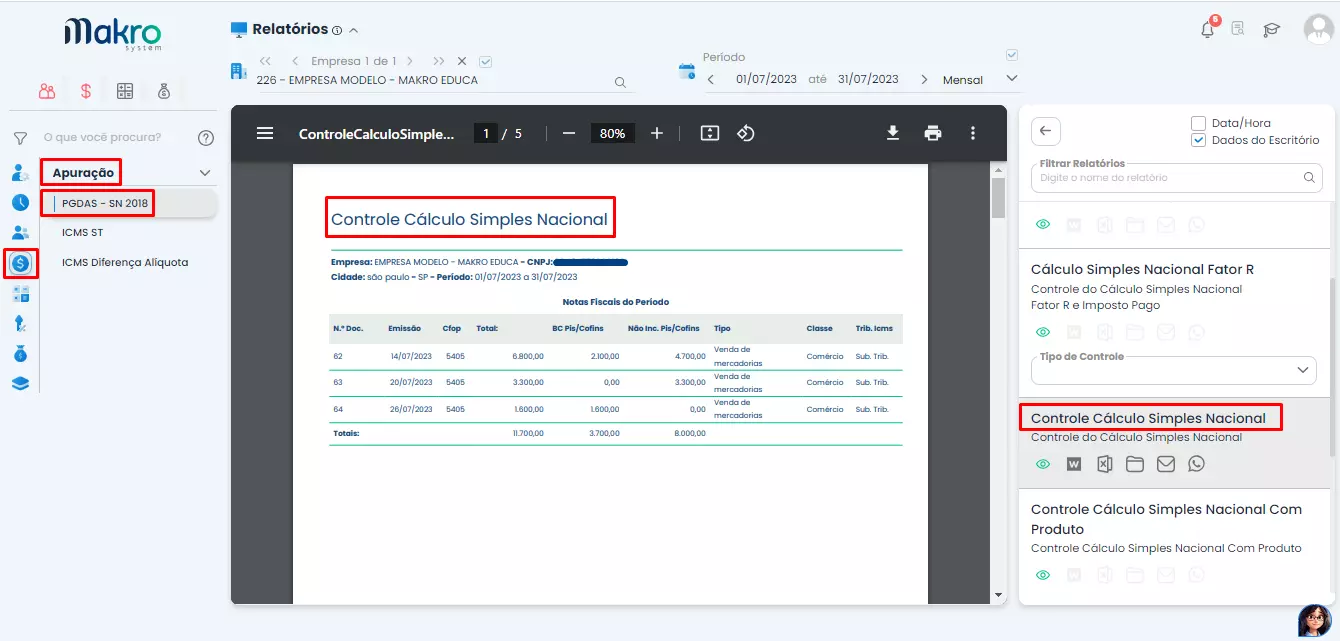Open the help question mark icon
Screen dimensions: 1340x641
pyautogui.click(x=206, y=138)
